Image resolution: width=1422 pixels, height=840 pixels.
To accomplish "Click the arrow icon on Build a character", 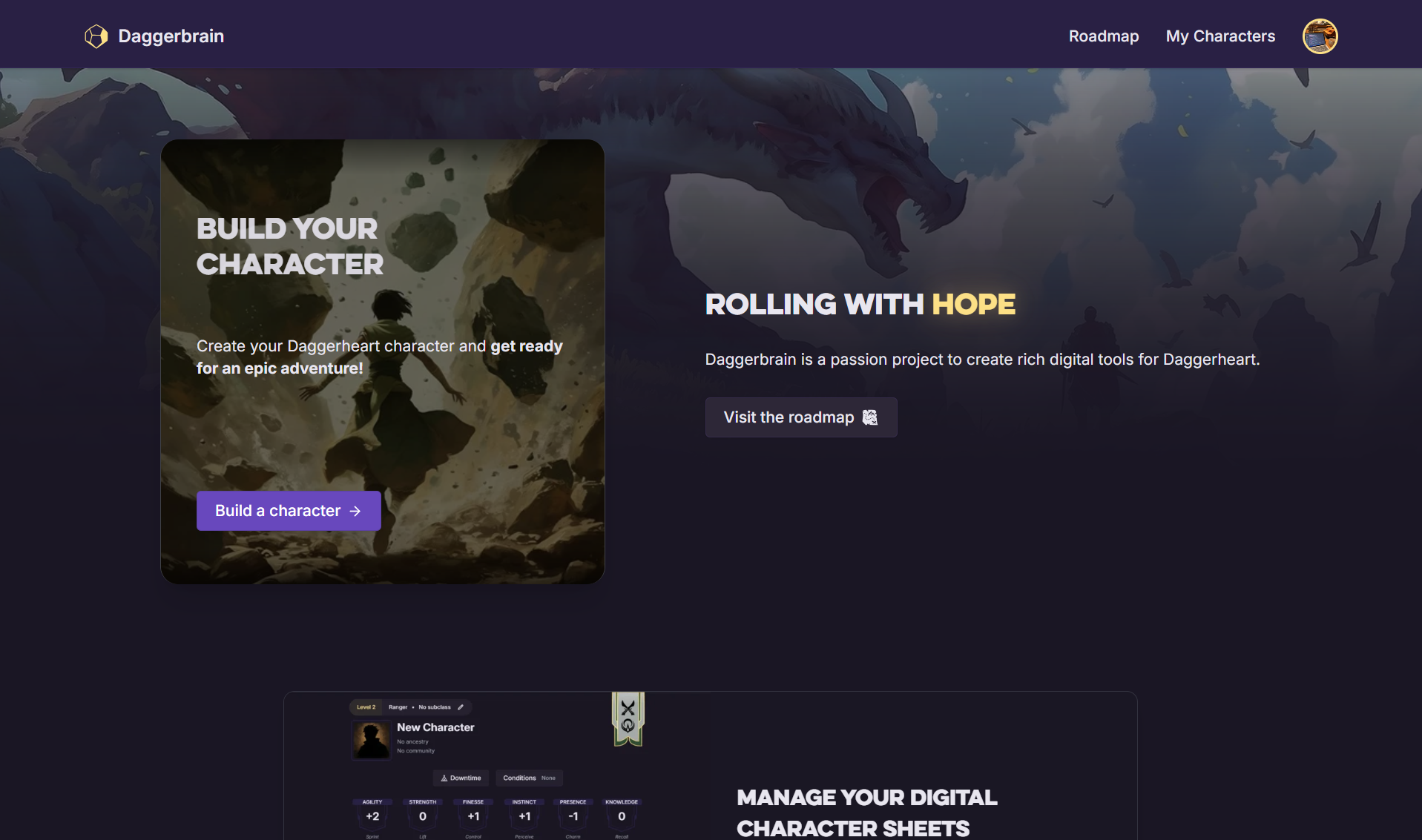I will [355, 511].
